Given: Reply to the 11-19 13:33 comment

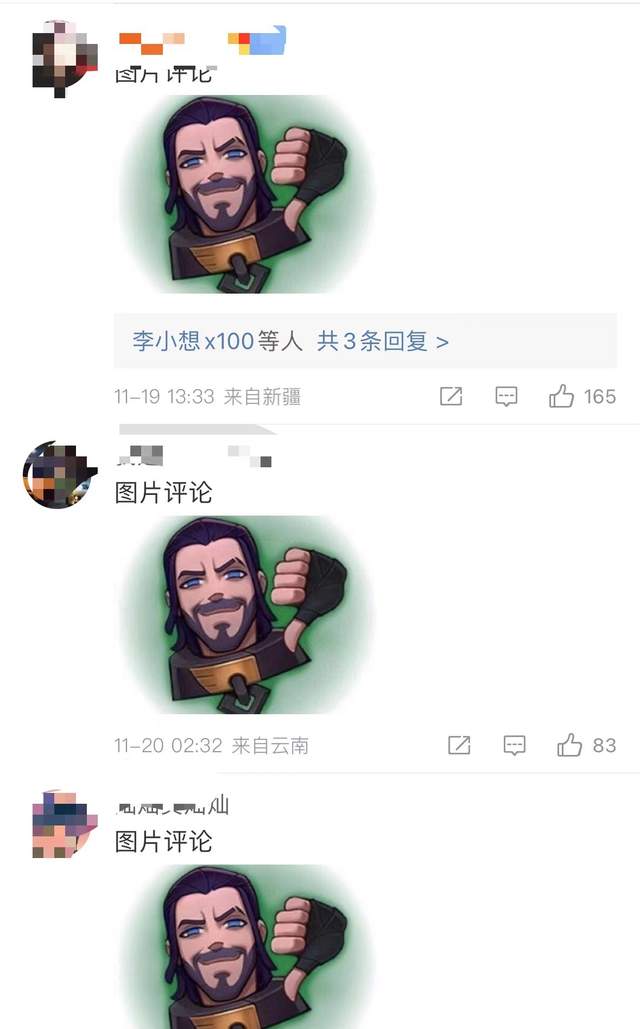Looking at the screenshot, I should (x=506, y=396).
